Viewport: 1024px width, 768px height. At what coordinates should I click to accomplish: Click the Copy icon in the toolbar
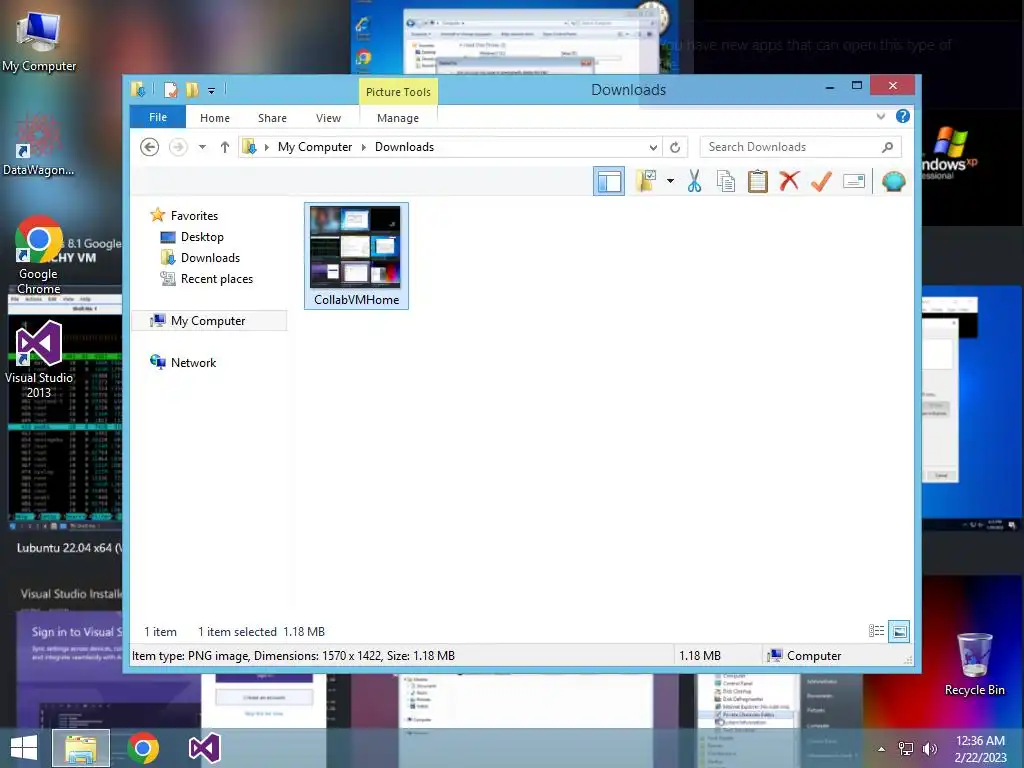tap(726, 181)
